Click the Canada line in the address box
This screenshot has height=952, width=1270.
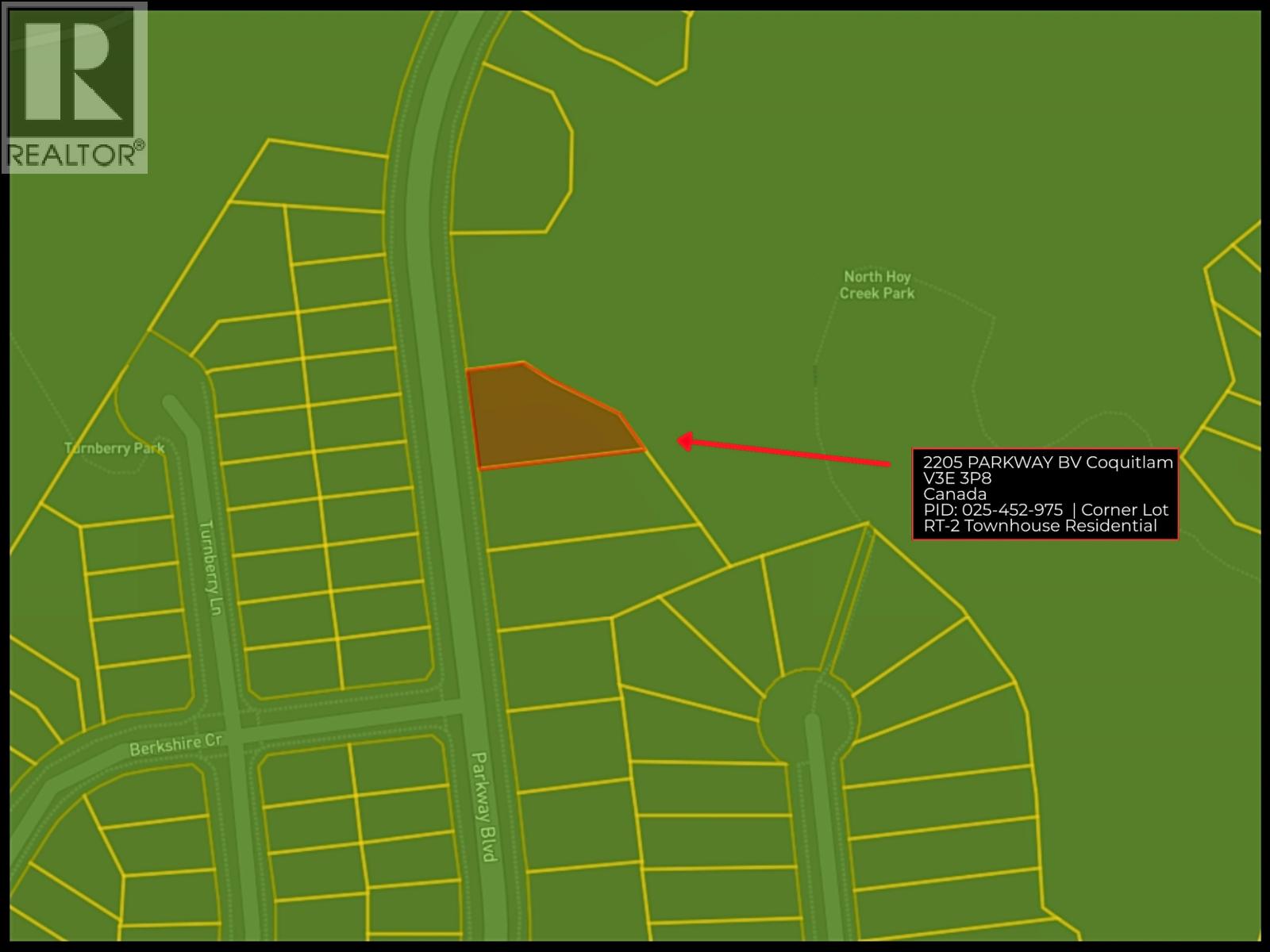tap(955, 494)
